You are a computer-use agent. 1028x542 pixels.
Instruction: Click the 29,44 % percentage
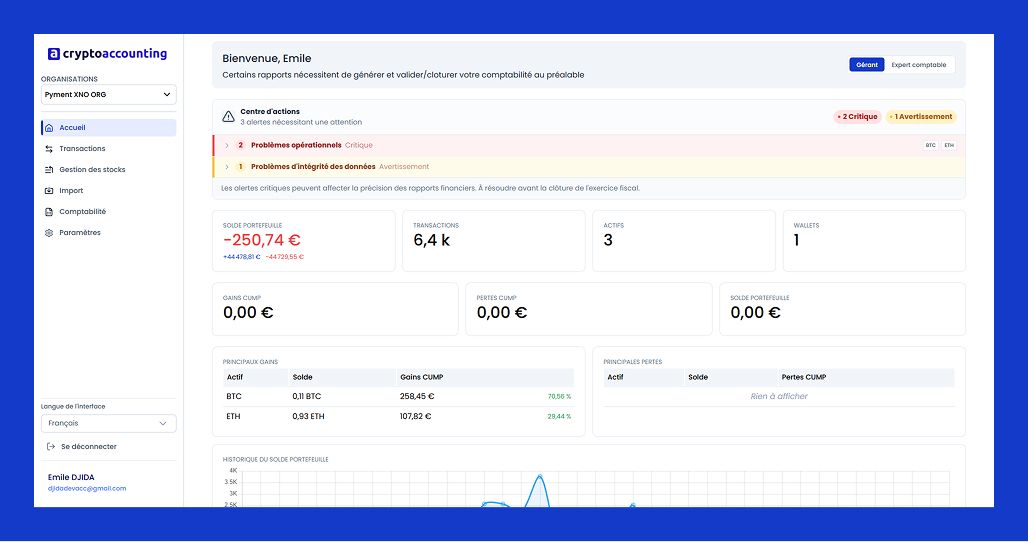click(559, 416)
